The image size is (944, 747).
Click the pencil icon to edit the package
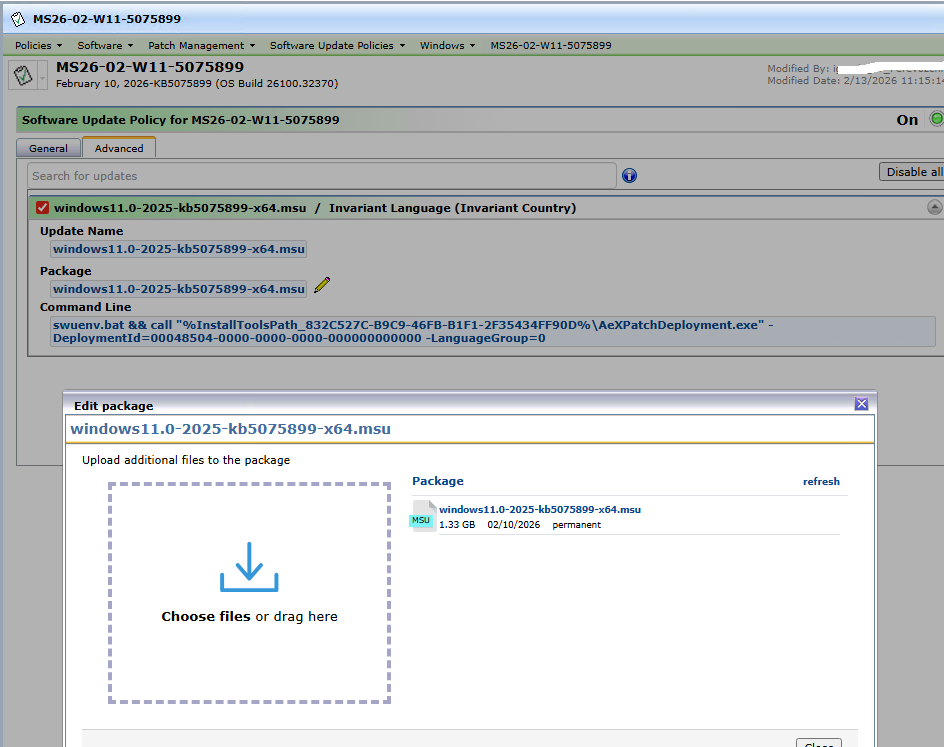321,286
